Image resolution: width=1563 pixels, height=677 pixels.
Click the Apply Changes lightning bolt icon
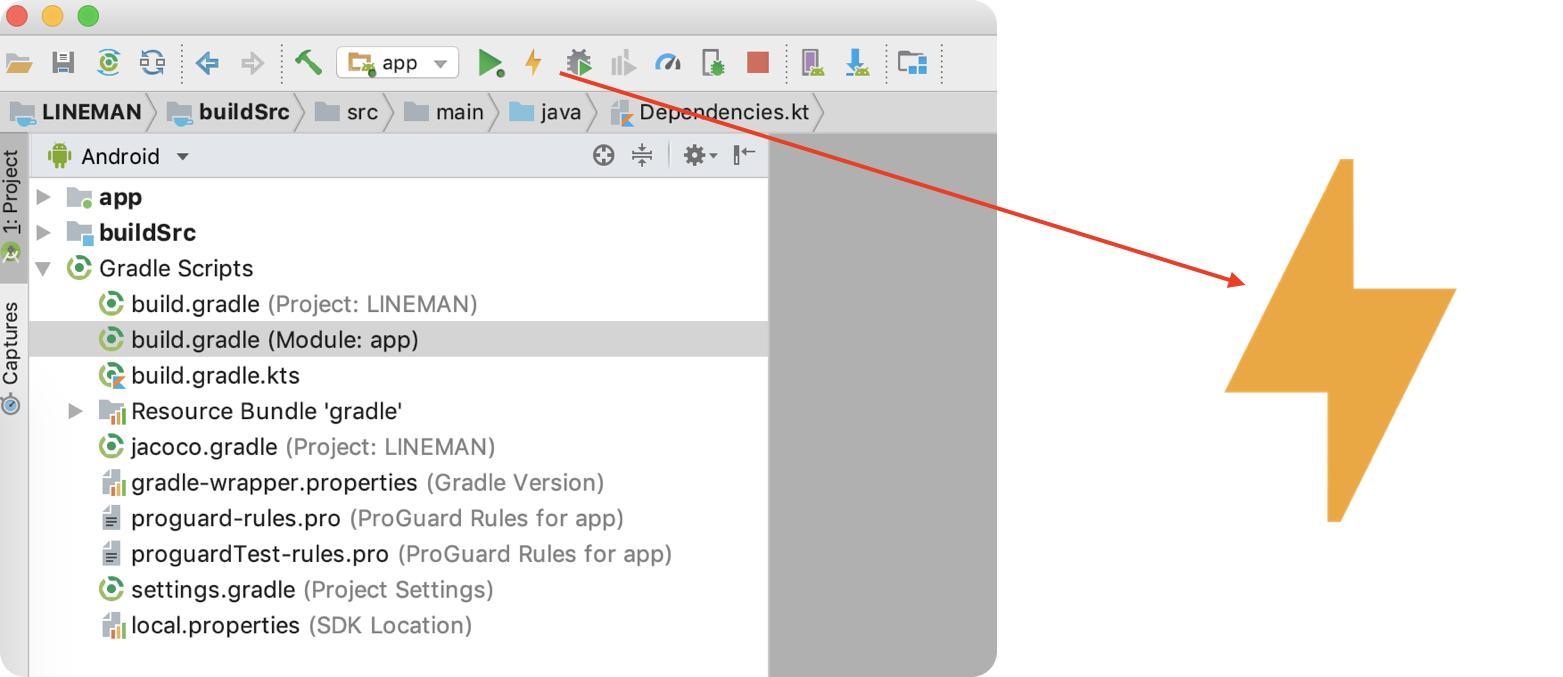pos(533,62)
